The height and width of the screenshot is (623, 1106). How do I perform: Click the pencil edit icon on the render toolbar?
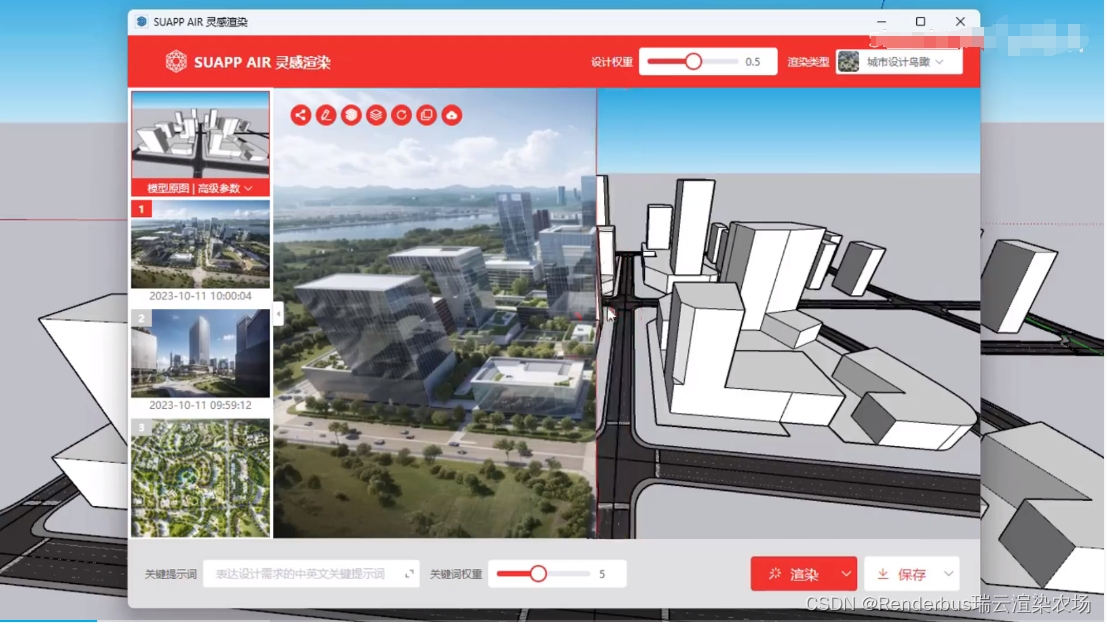tap(326, 115)
